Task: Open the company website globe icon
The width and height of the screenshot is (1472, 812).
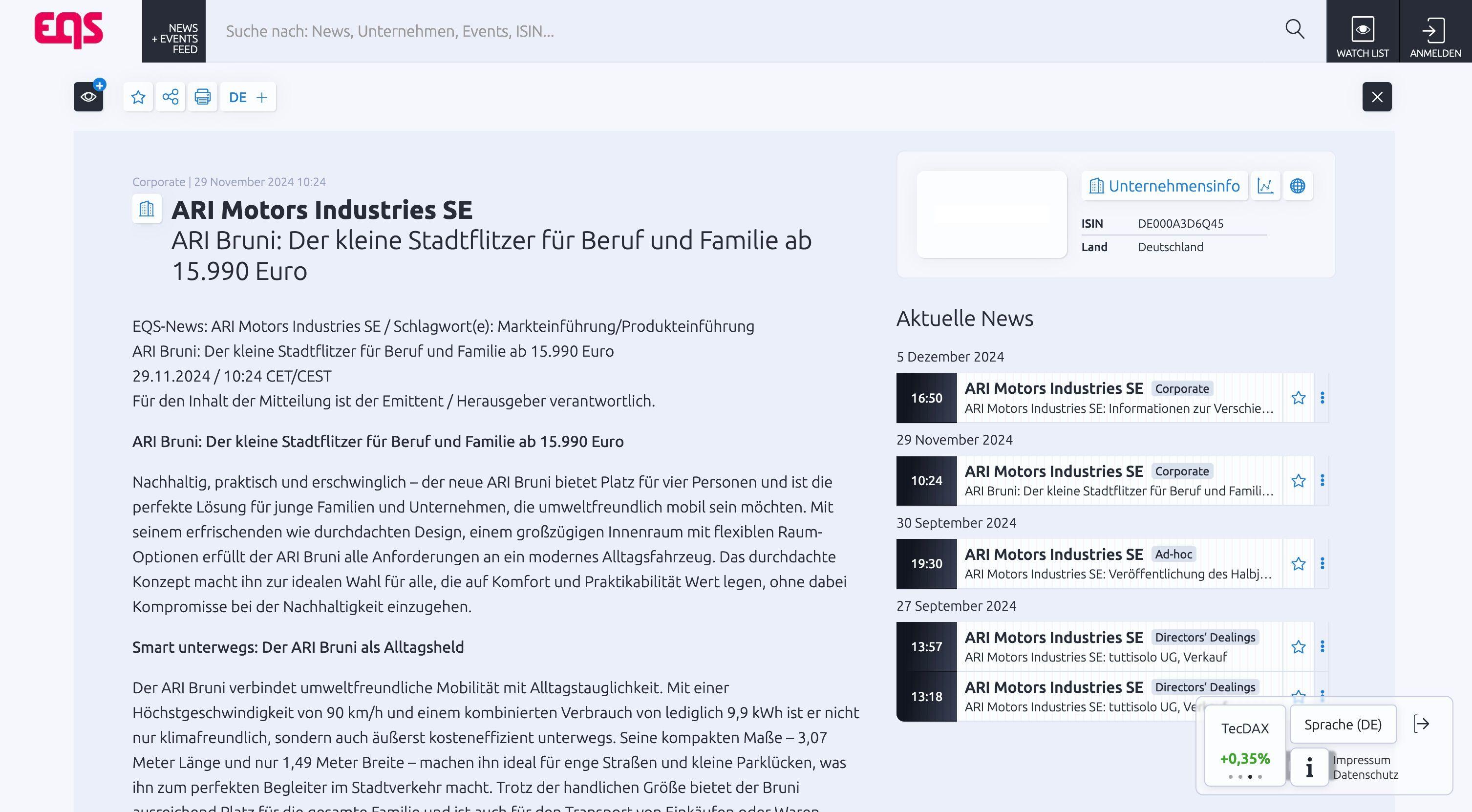Action: (1297, 186)
